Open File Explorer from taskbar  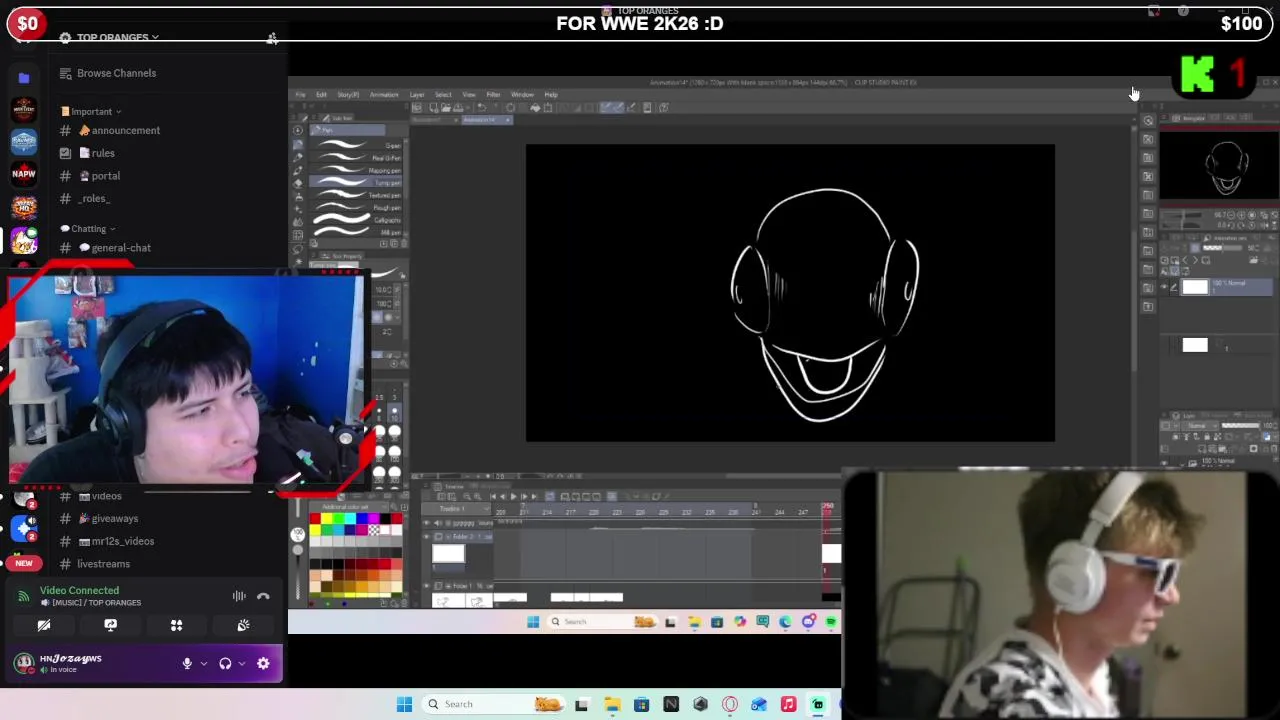pyautogui.click(x=612, y=704)
